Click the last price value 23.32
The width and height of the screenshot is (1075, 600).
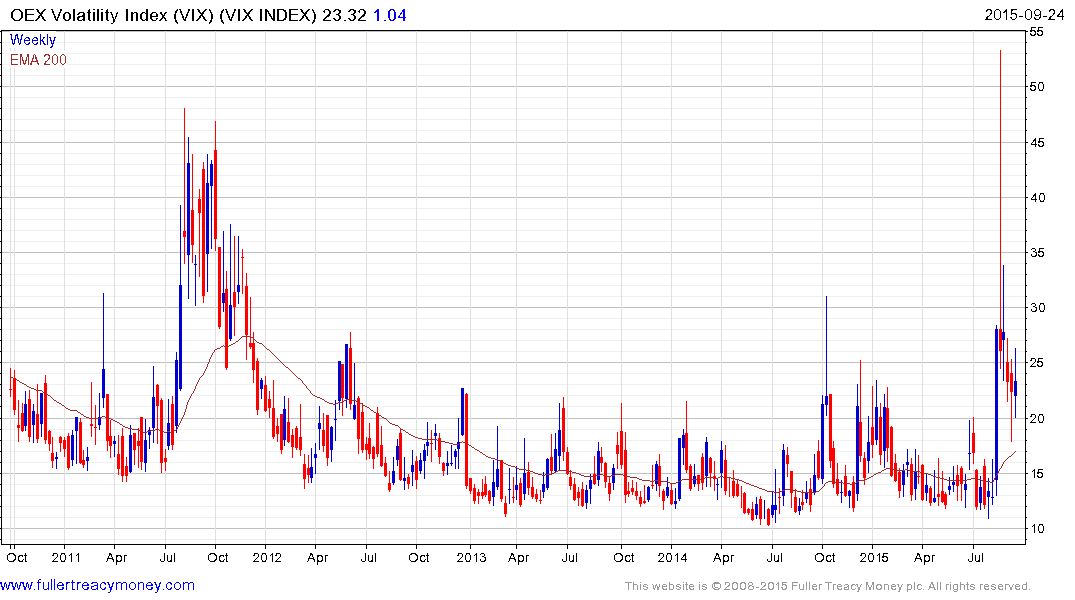(345, 15)
